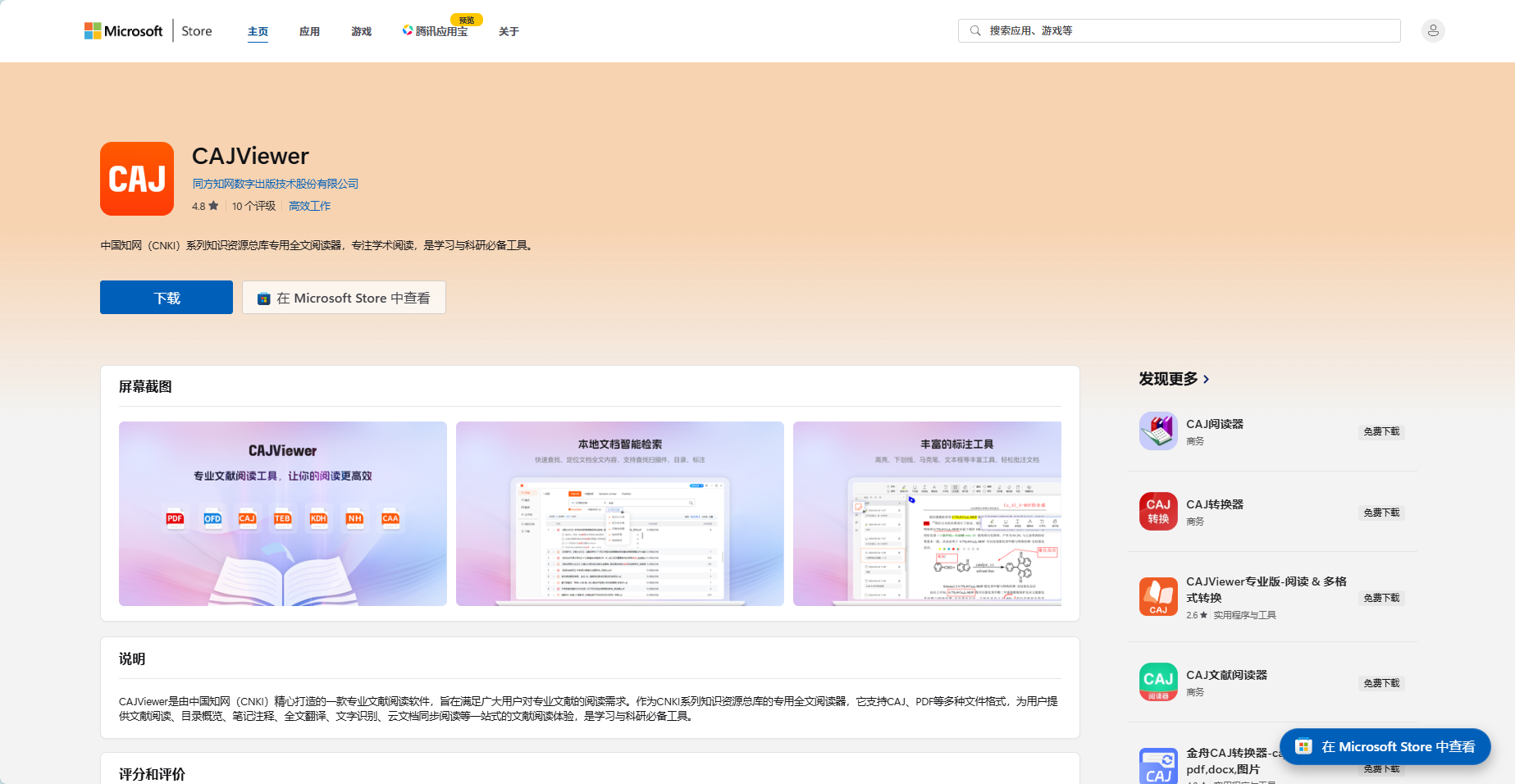This screenshot has height=784, width=1515.
Task: Click 在 Microsoft Store 中查看 beside download
Action: (x=344, y=298)
